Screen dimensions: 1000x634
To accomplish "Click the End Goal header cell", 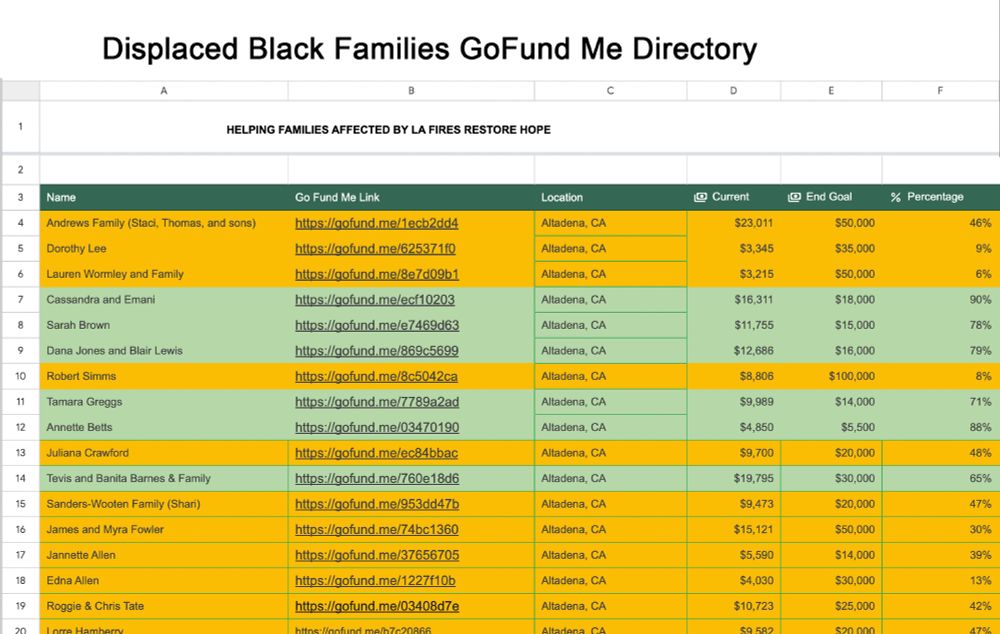I will pos(831,197).
